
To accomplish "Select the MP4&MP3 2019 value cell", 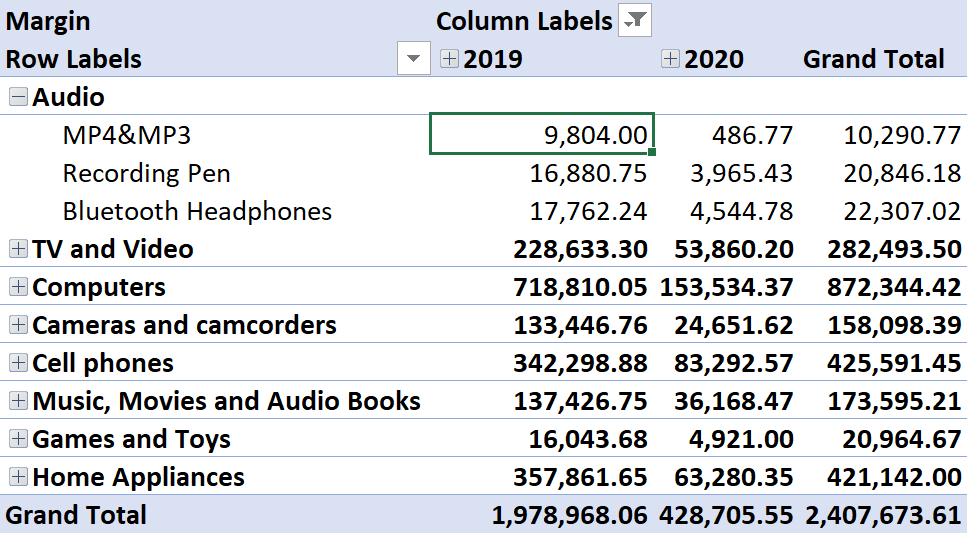I will 541,134.
